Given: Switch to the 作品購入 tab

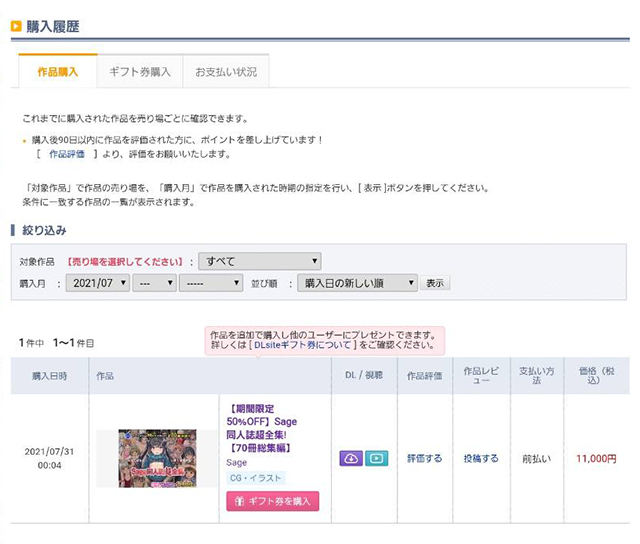Looking at the screenshot, I should (x=58, y=72).
